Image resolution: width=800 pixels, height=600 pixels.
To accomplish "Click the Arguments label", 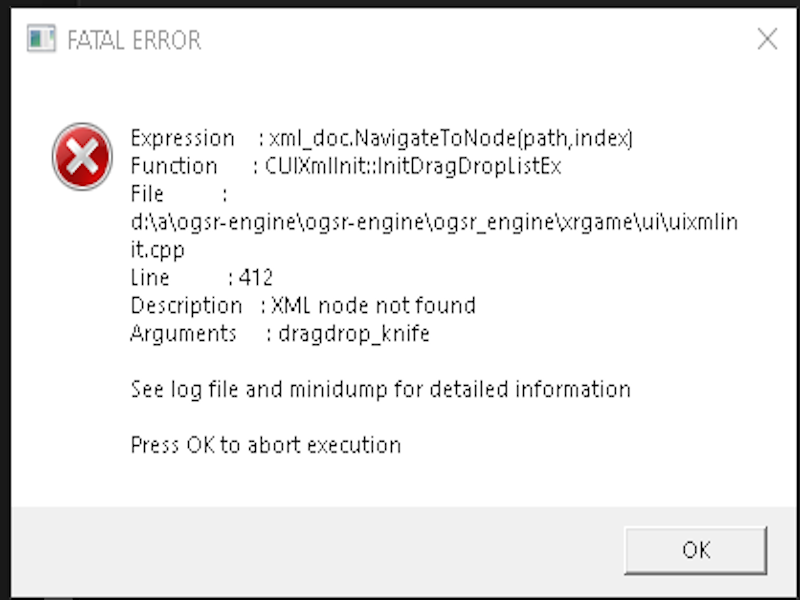I will [x=183, y=333].
